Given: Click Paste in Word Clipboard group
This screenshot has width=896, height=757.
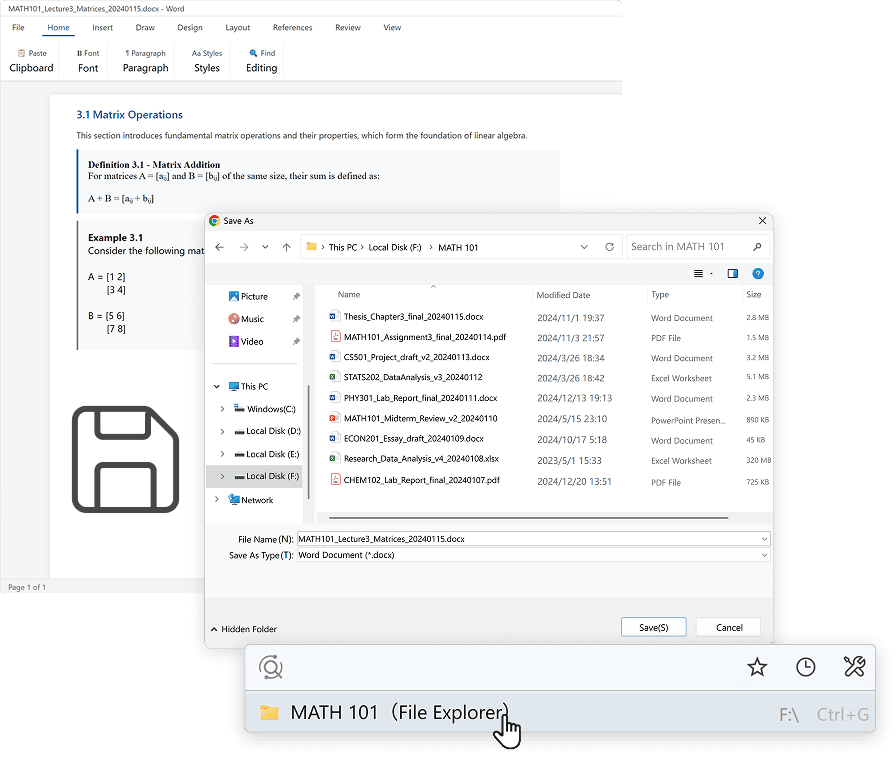Looking at the screenshot, I should point(32,53).
